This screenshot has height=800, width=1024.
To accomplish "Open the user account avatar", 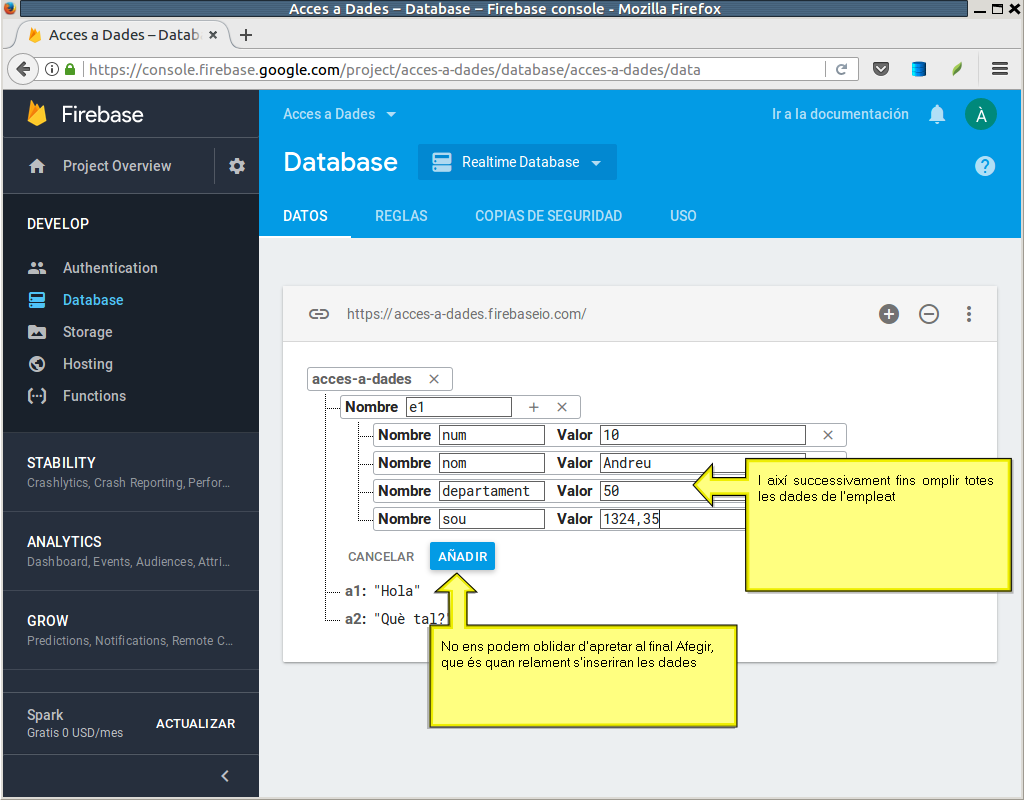I will (981, 114).
